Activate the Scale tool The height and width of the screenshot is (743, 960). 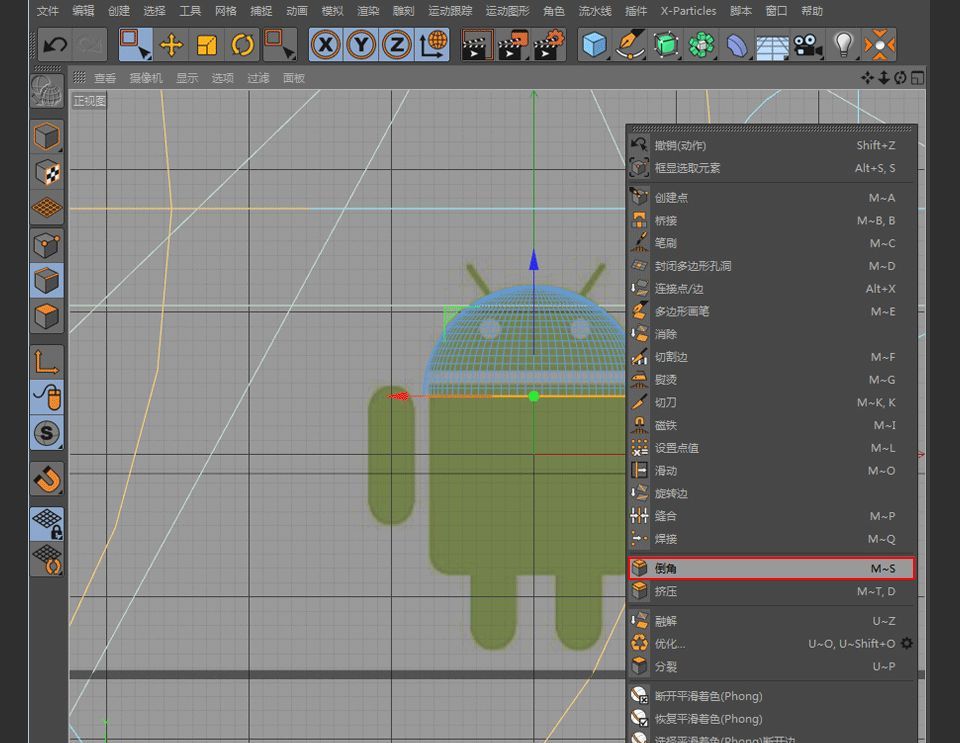click(206, 45)
